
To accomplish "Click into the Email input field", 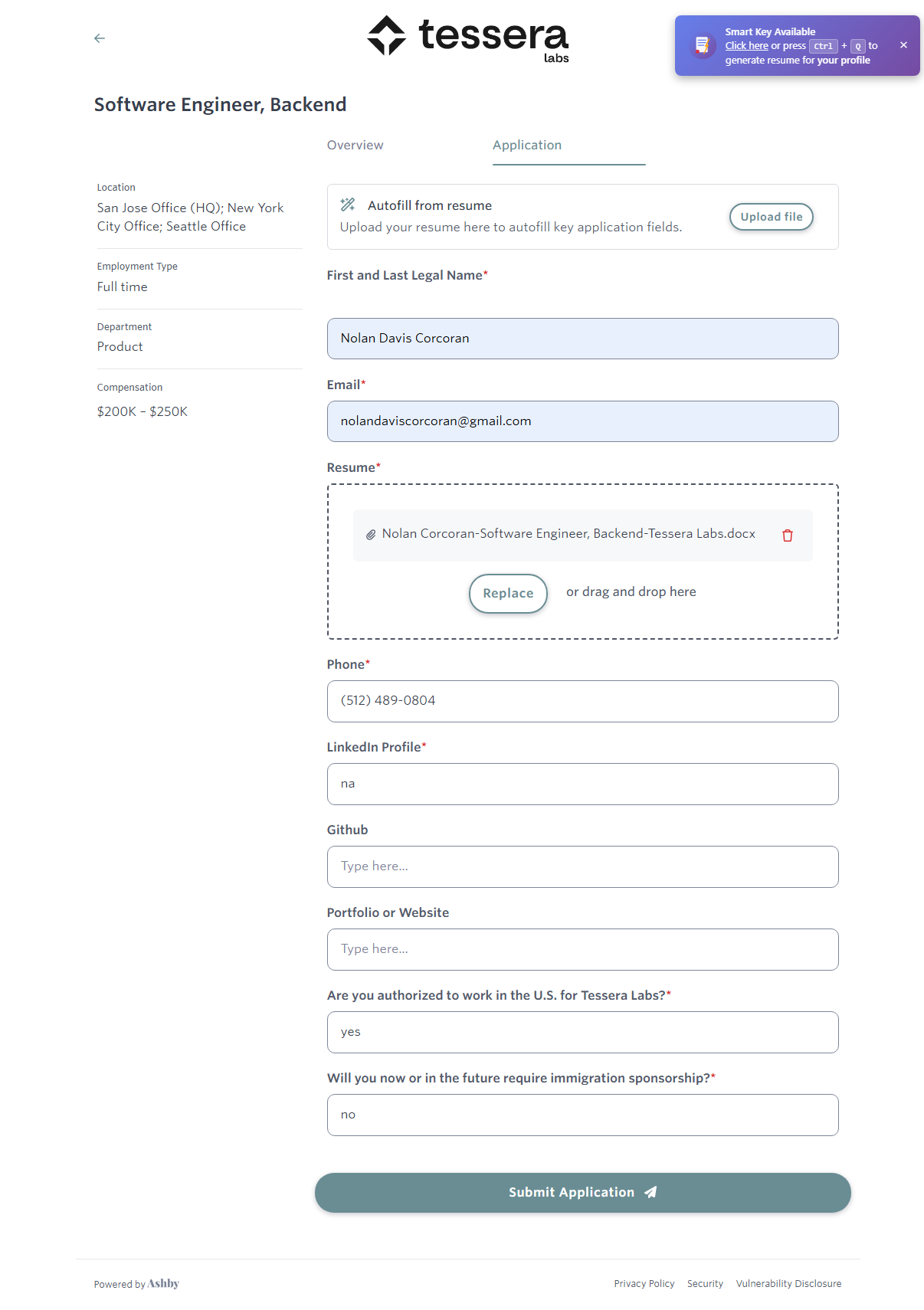I will pyautogui.click(x=582, y=421).
